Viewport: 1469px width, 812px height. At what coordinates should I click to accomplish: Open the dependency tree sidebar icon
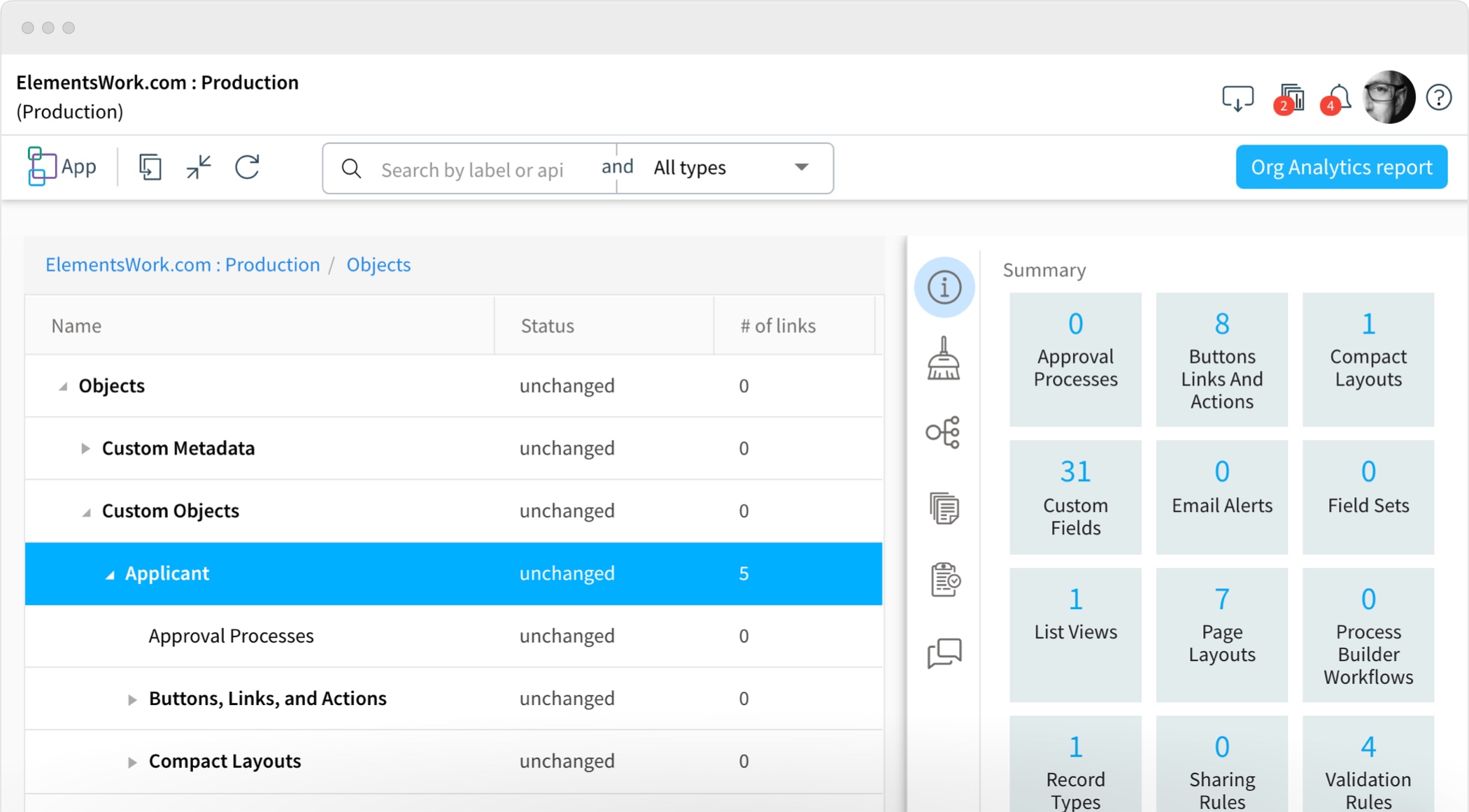click(944, 433)
